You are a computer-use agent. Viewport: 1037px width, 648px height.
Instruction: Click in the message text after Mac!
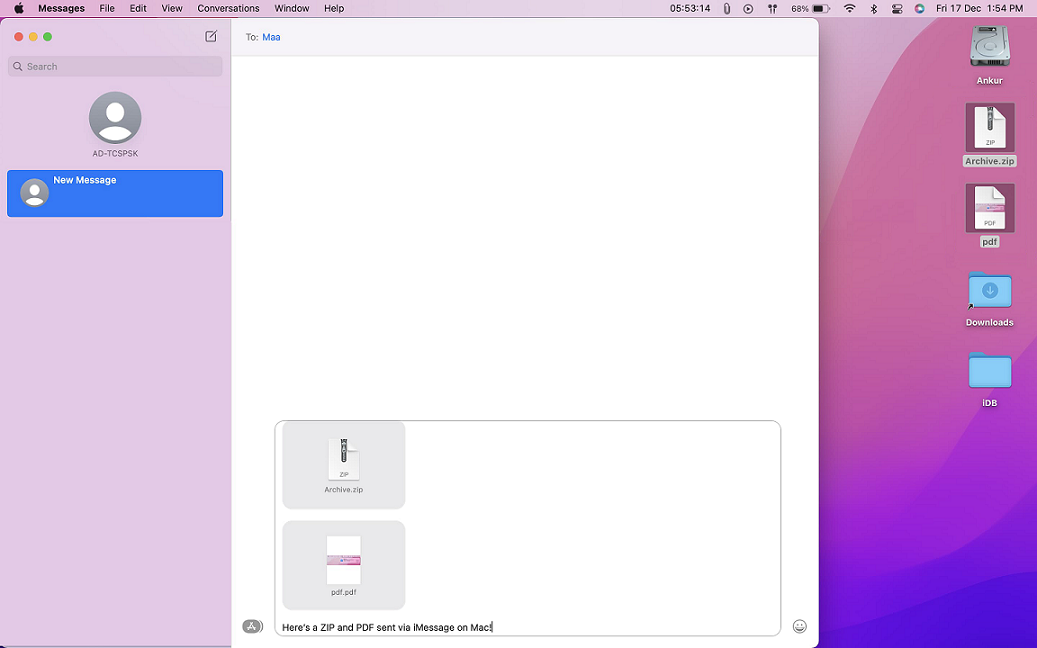click(x=493, y=627)
